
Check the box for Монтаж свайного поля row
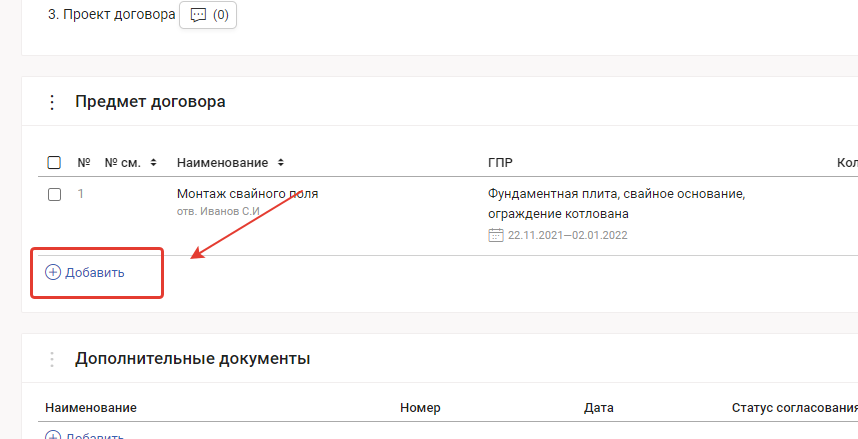coord(54,194)
